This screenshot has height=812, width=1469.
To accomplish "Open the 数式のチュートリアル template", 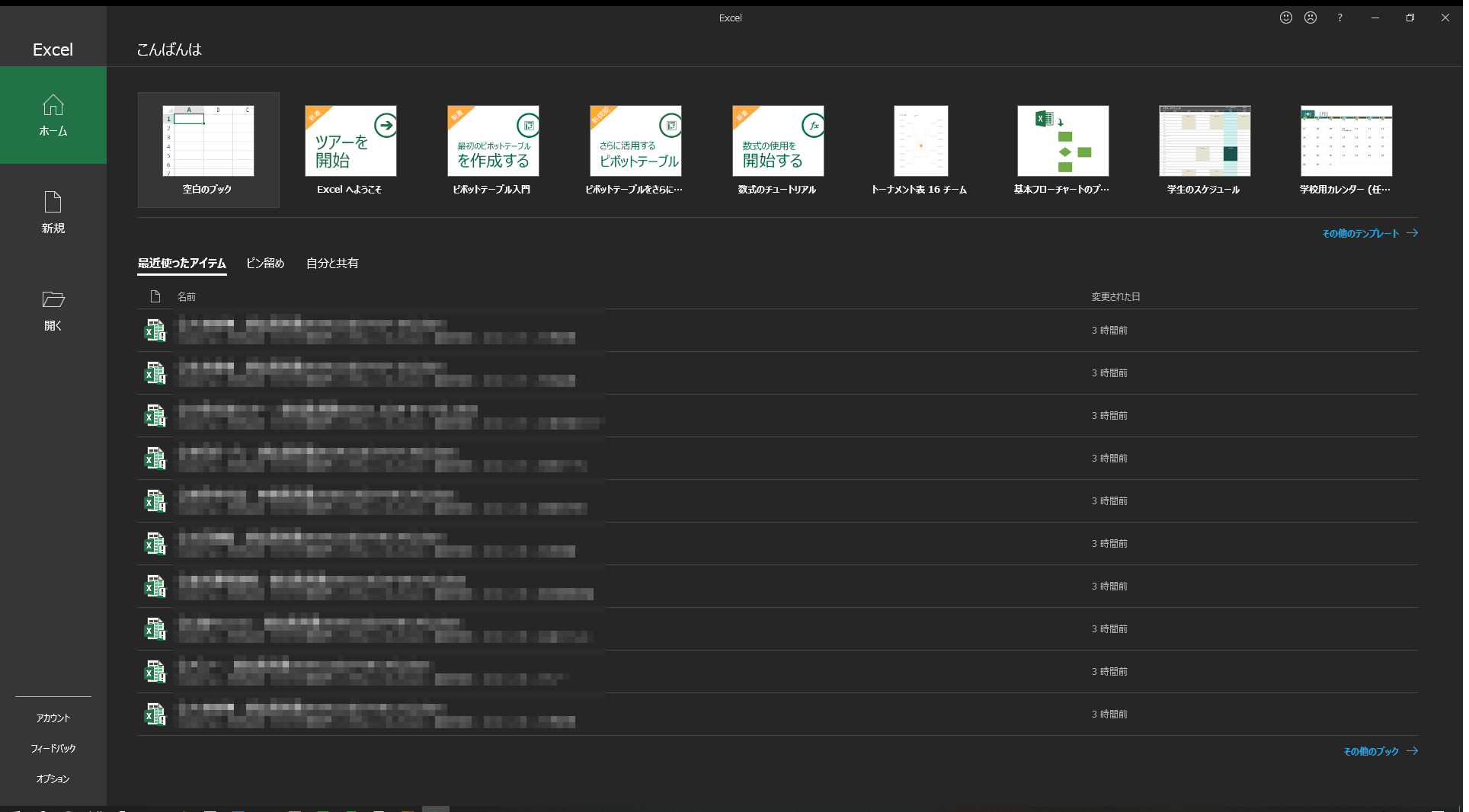I will (x=777, y=150).
